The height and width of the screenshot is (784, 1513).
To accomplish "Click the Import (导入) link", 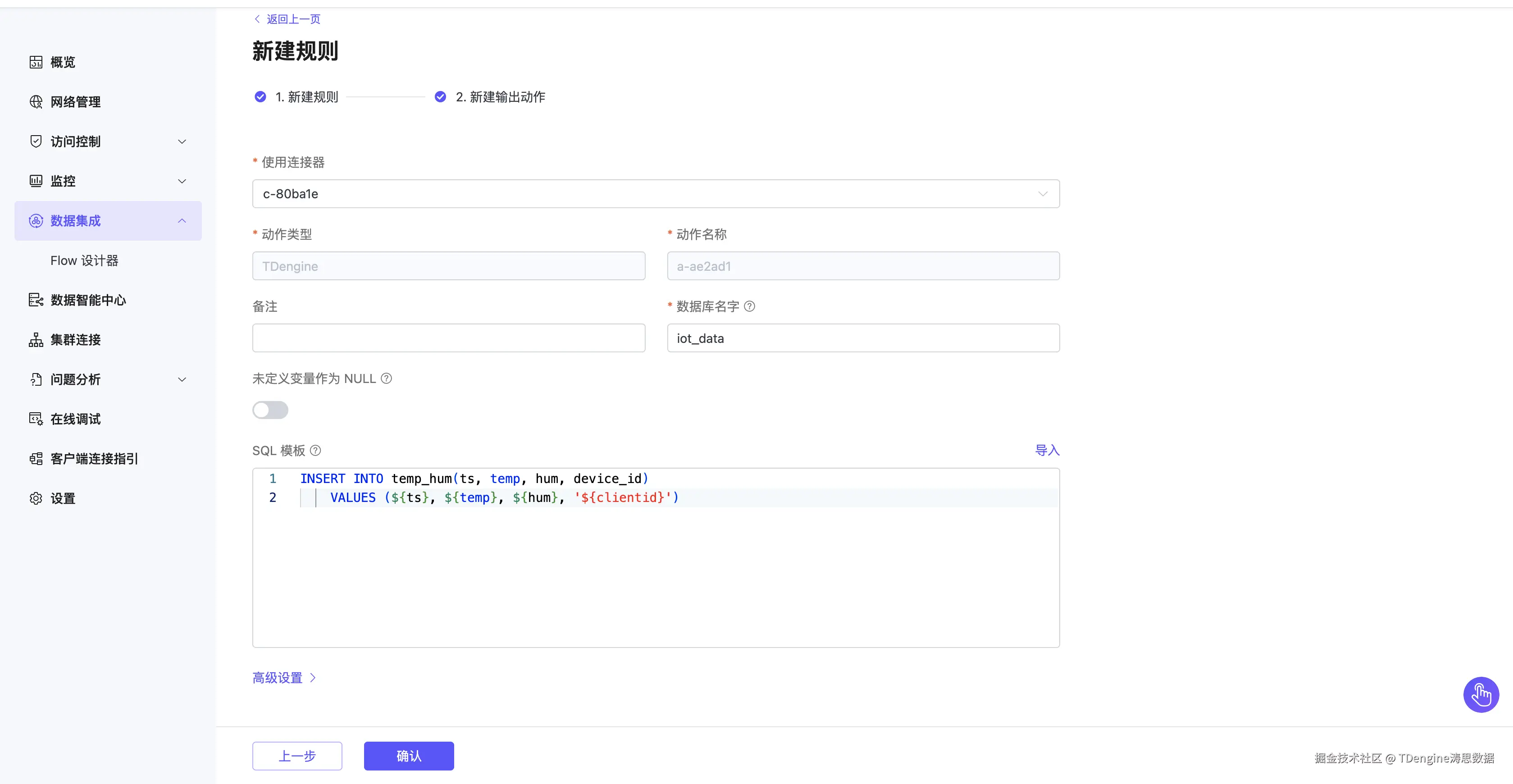I will [x=1047, y=451].
